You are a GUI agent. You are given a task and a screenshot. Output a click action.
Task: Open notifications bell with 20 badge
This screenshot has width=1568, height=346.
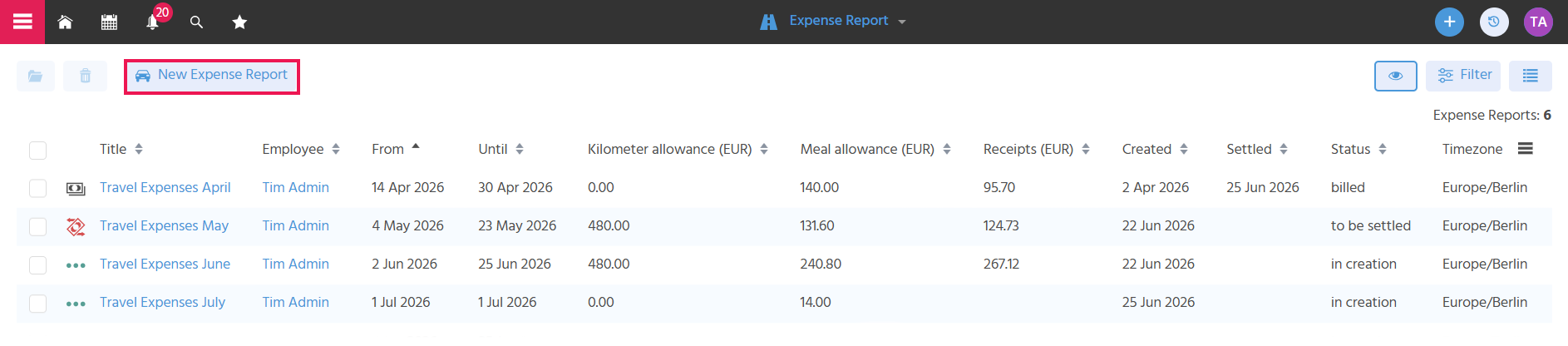tap(153, 22)
